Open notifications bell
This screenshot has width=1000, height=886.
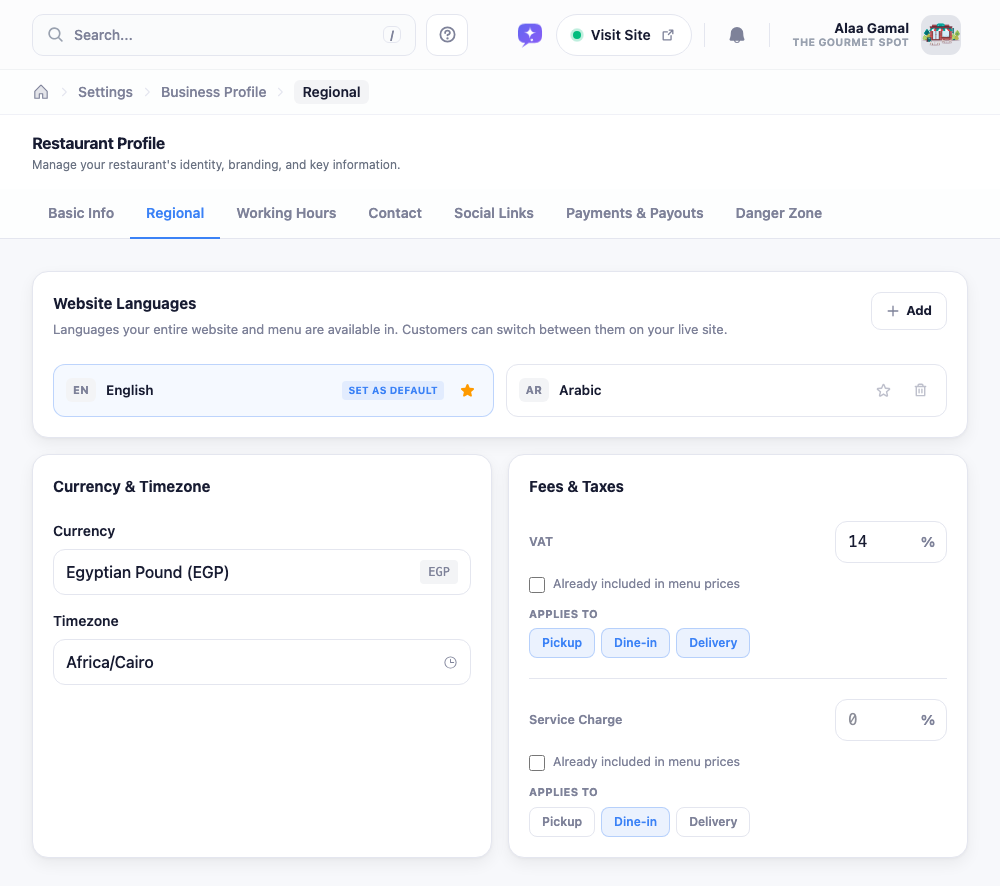point(737,35)
